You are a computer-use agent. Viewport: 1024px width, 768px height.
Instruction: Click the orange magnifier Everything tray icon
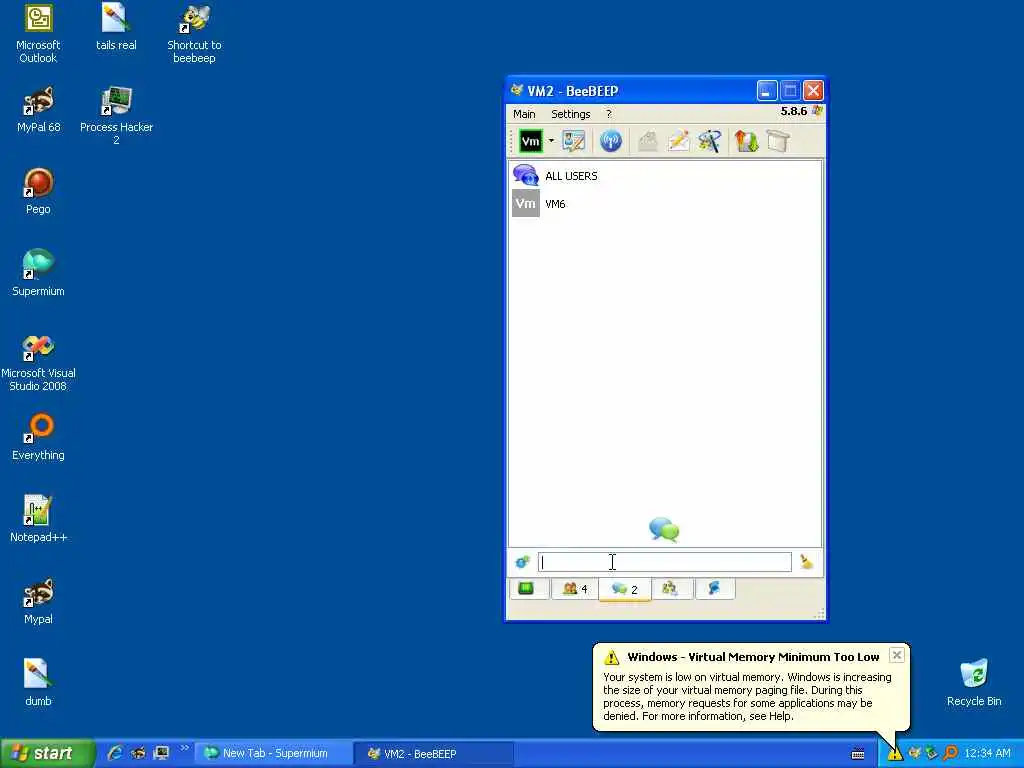pyautogui.click(x=950, y=754)
